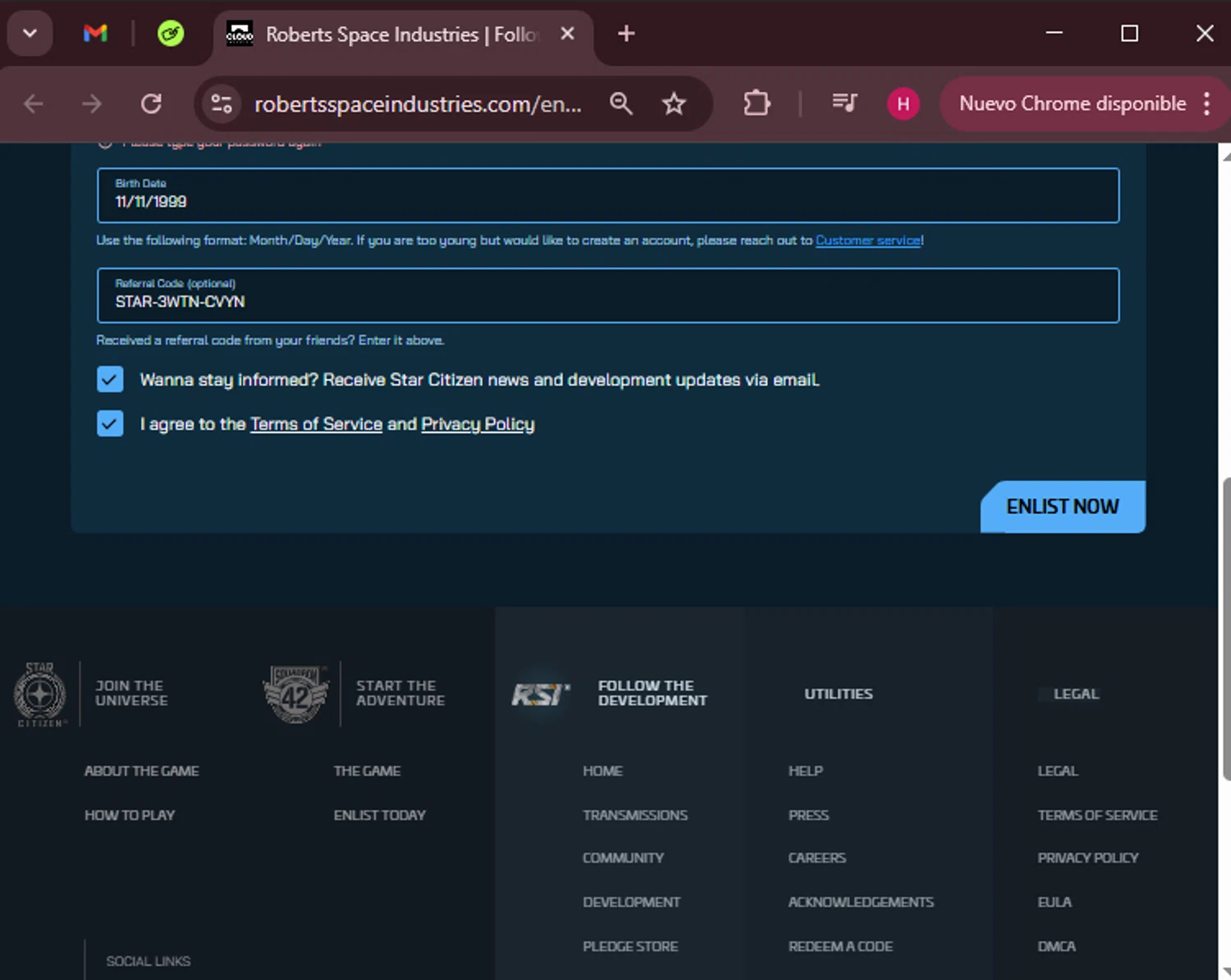
Task: Uncheck the news and updates email checkbox
Action: click(x=110, y=379)
